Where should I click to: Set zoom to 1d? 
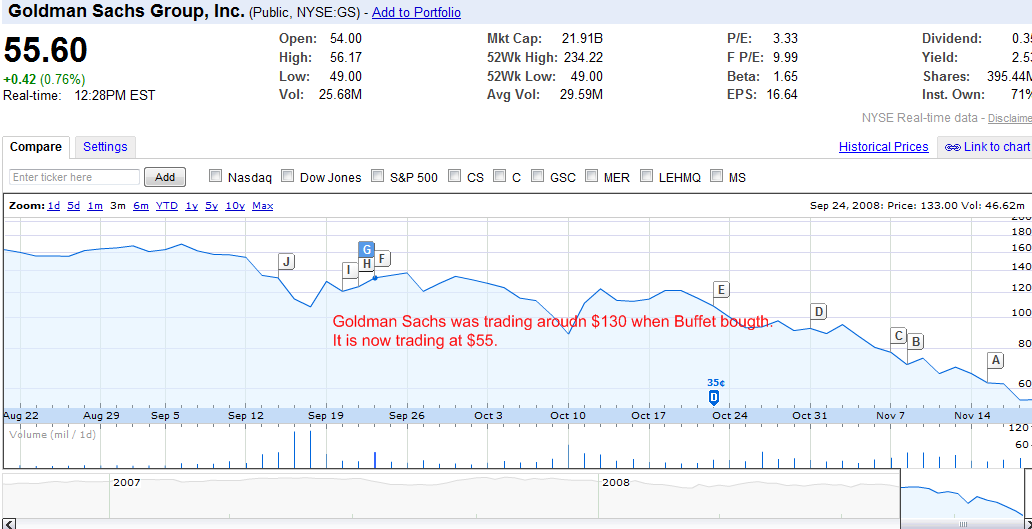pos(54,206)
